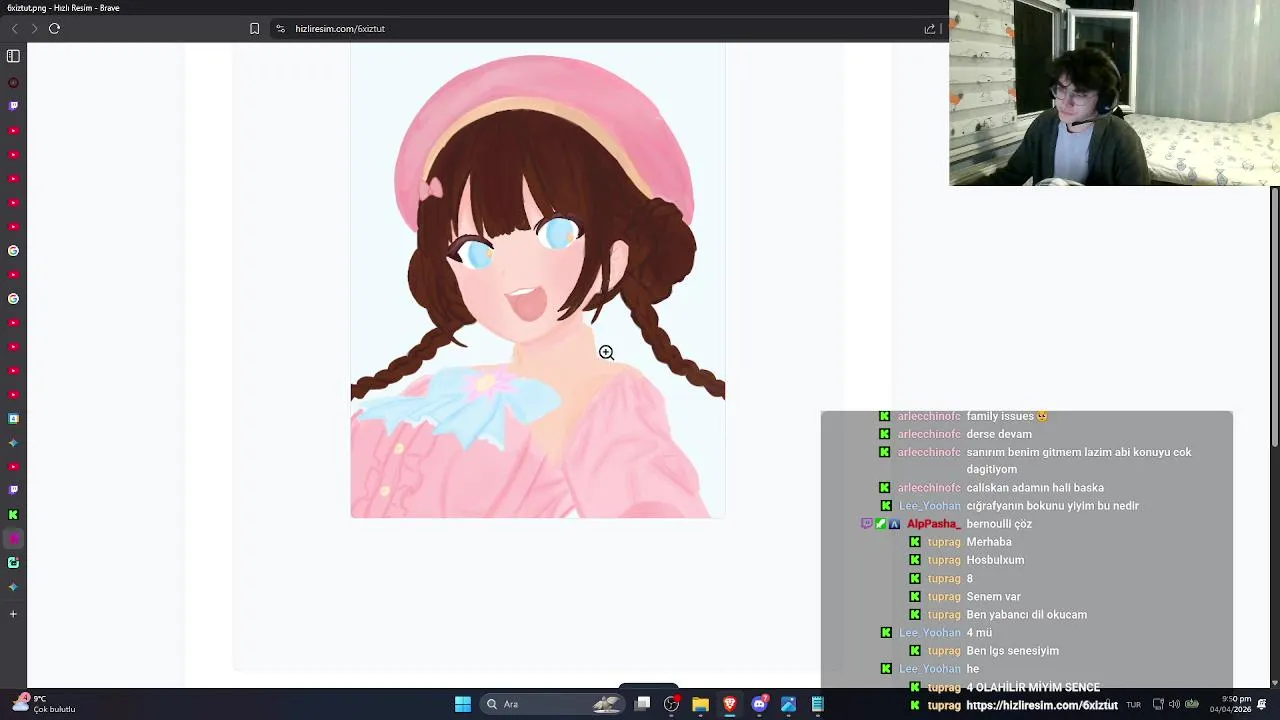
Task: Click chat message '4 OLAHİLİR MİYİM SENCE'
Action: click(x=1033, y=688)
